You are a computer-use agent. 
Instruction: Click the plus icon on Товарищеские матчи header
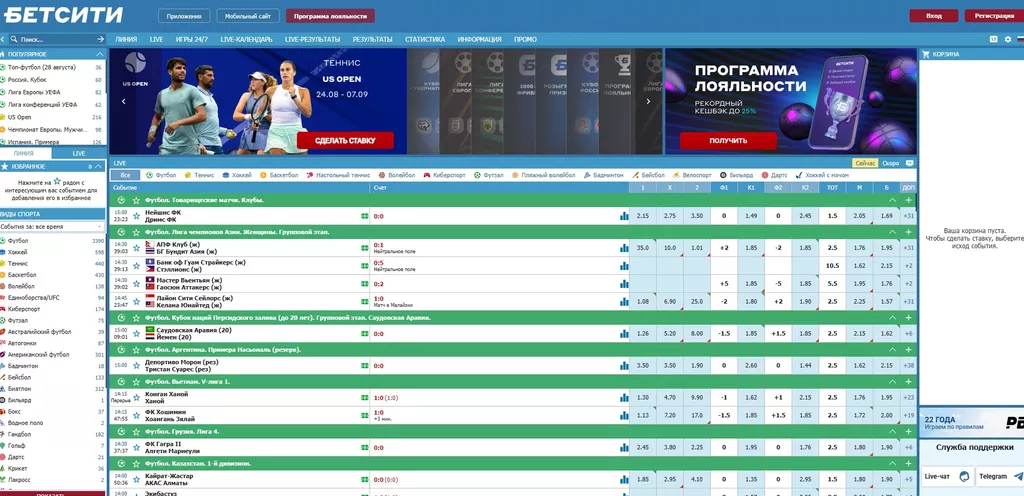pos(908,200)
